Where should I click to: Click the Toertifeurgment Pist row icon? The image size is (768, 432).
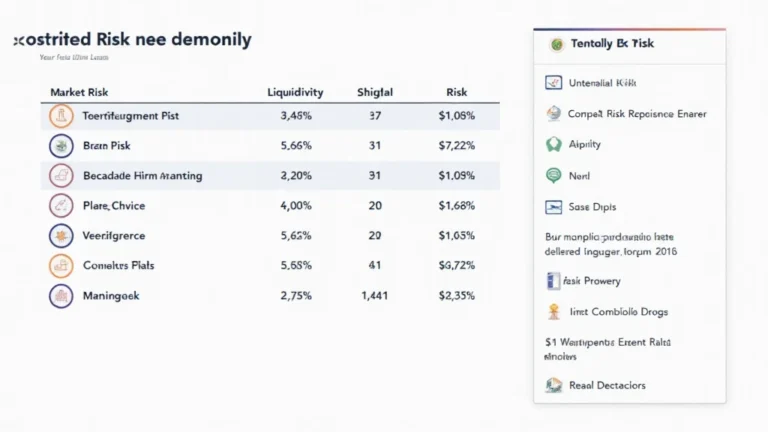click(x=61, y=116)
